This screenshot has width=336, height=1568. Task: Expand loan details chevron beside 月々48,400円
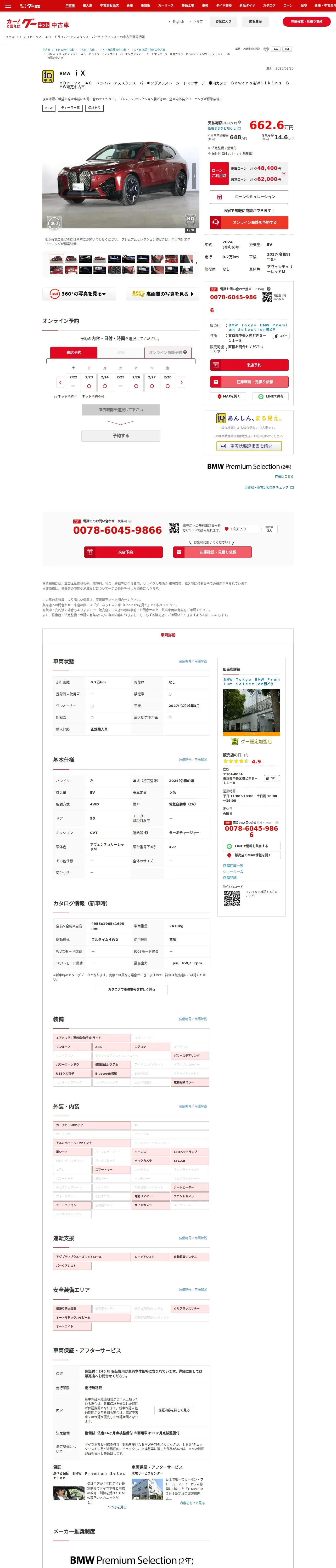(x=284, y=174)
